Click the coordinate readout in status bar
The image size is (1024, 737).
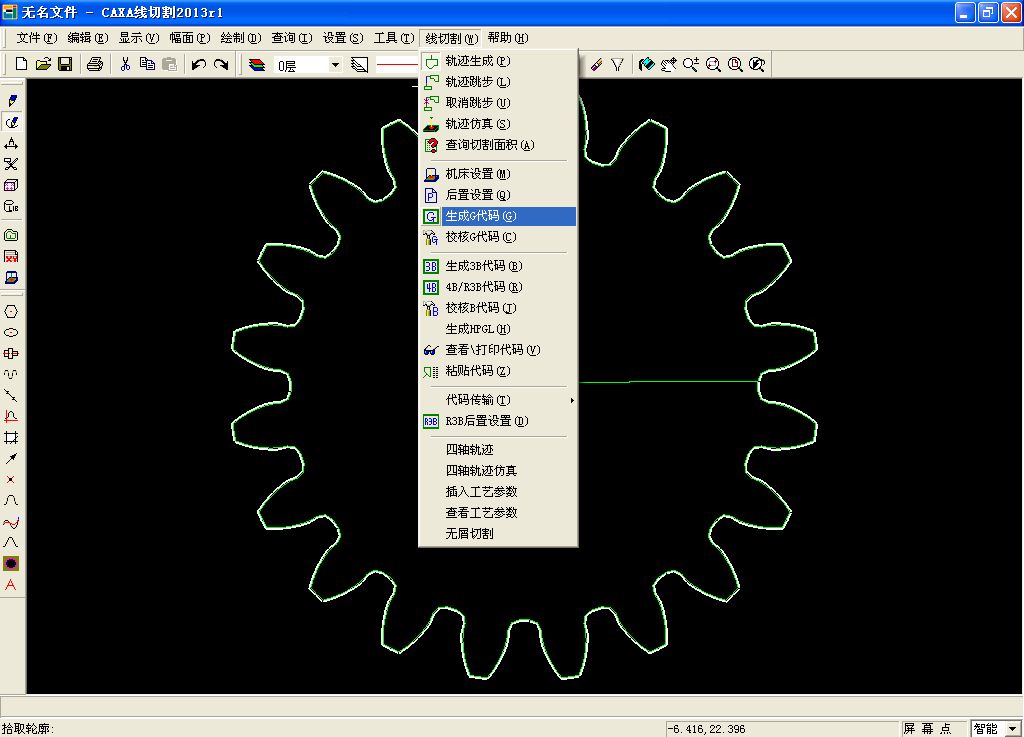(x=782, y=729)
